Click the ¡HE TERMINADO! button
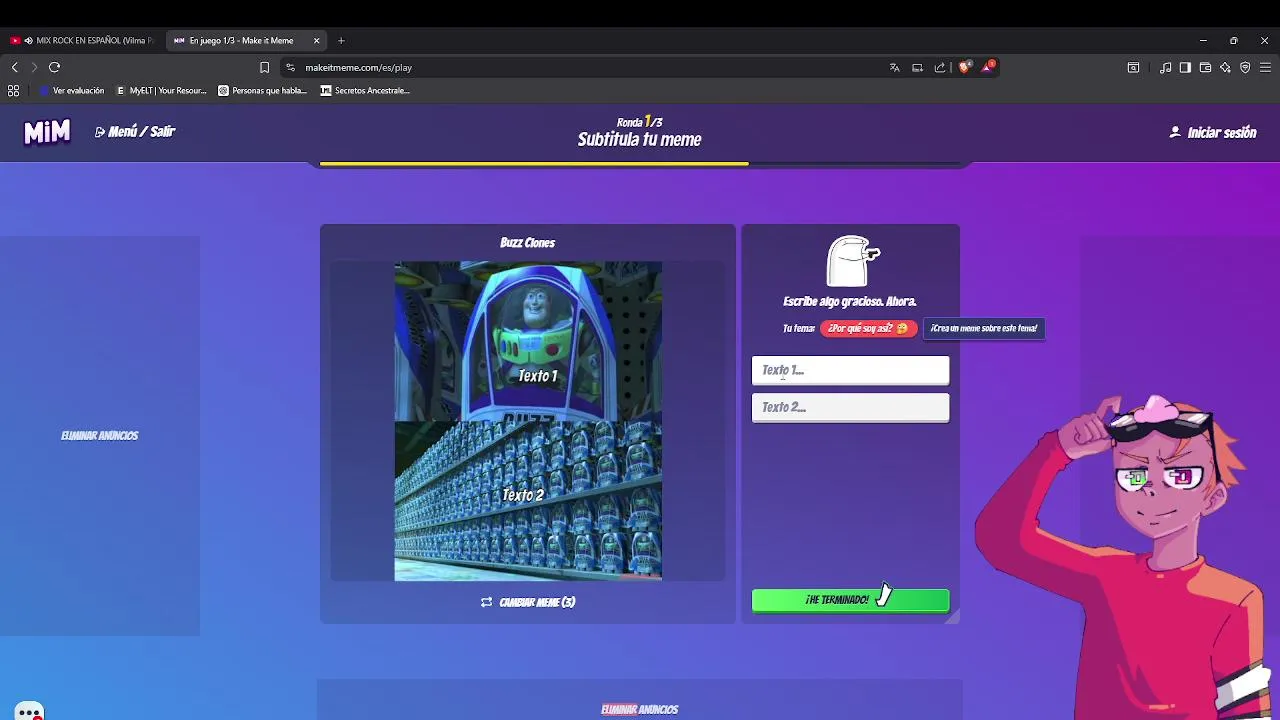1280x720 pixels. point(850,600)
